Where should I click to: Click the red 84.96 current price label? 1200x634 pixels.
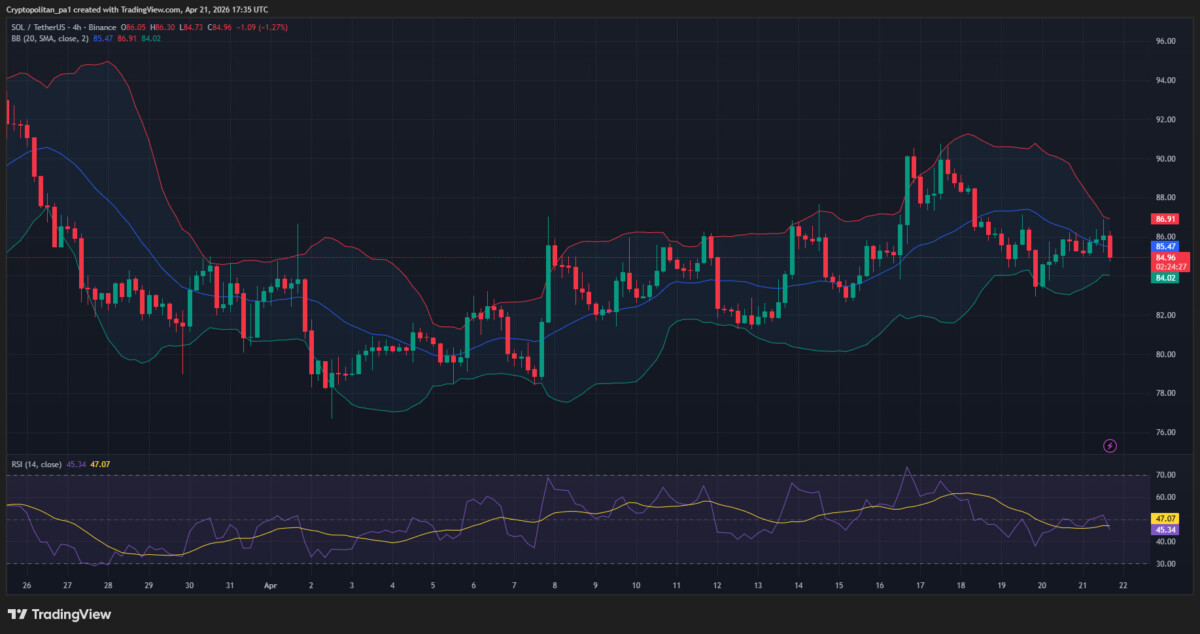tap(1163, 257)
